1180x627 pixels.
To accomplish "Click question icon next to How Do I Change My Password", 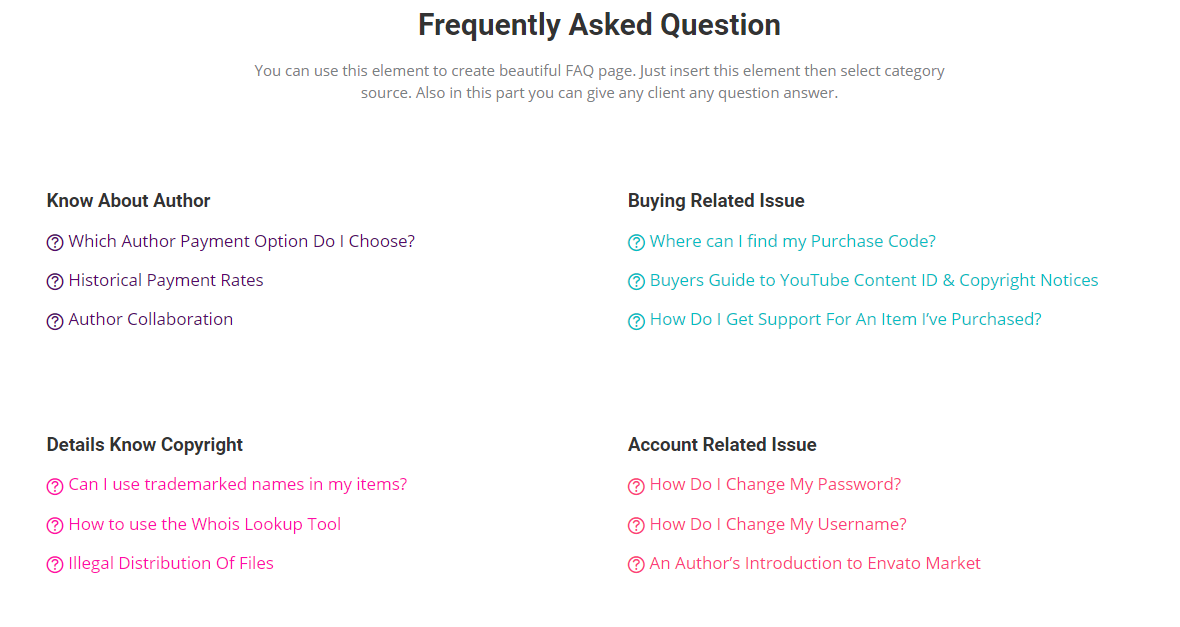I will (x=636, y=486).
